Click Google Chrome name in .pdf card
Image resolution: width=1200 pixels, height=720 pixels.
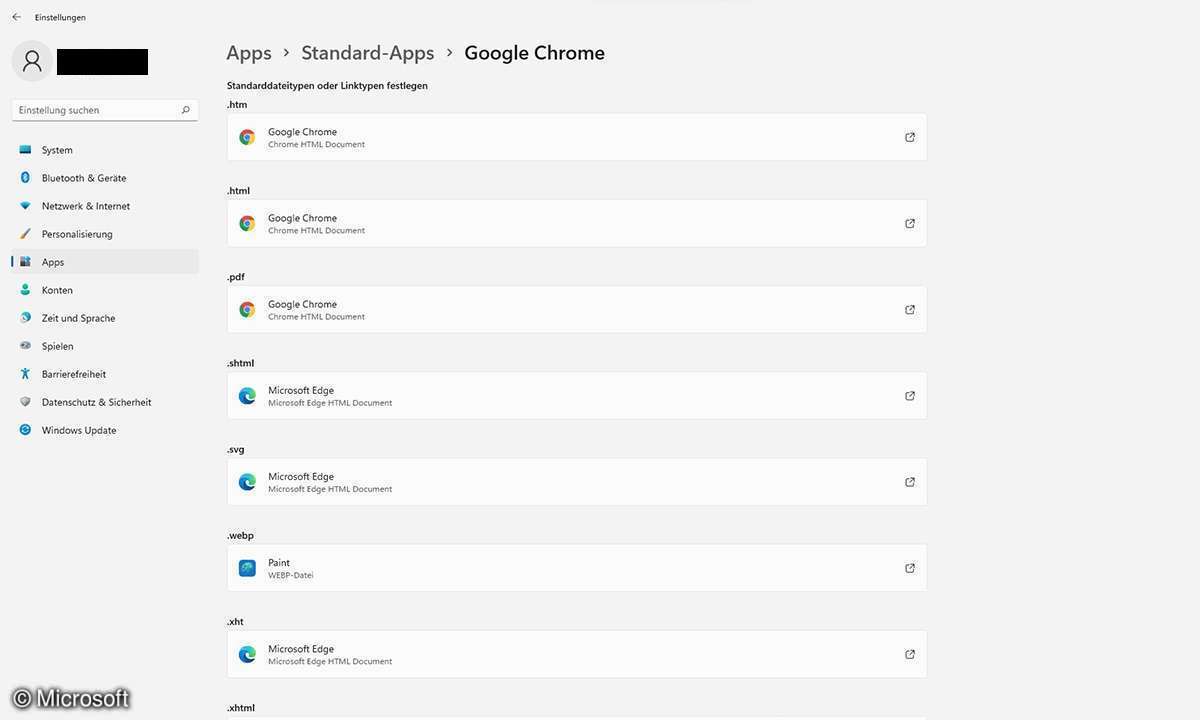pyautogui.click(x=302, y=304)
